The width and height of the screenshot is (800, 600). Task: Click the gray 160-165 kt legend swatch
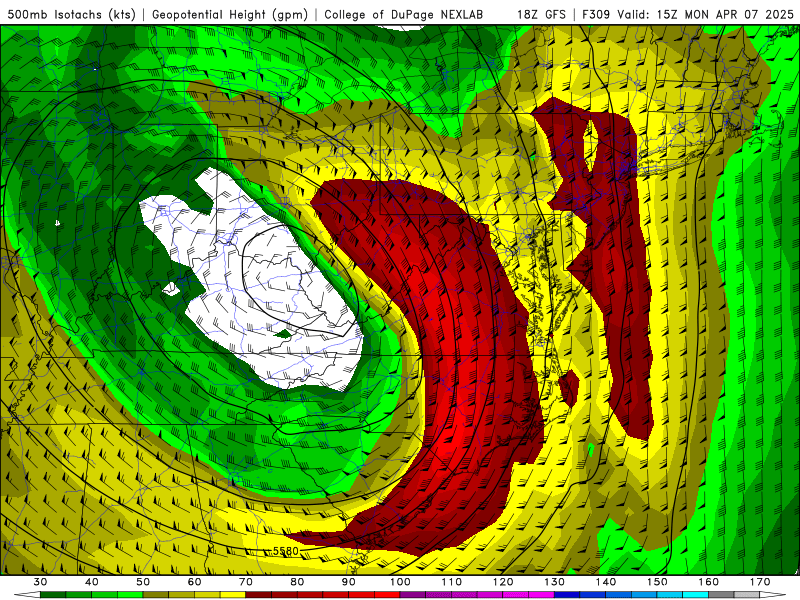click(x=721, y=595)
